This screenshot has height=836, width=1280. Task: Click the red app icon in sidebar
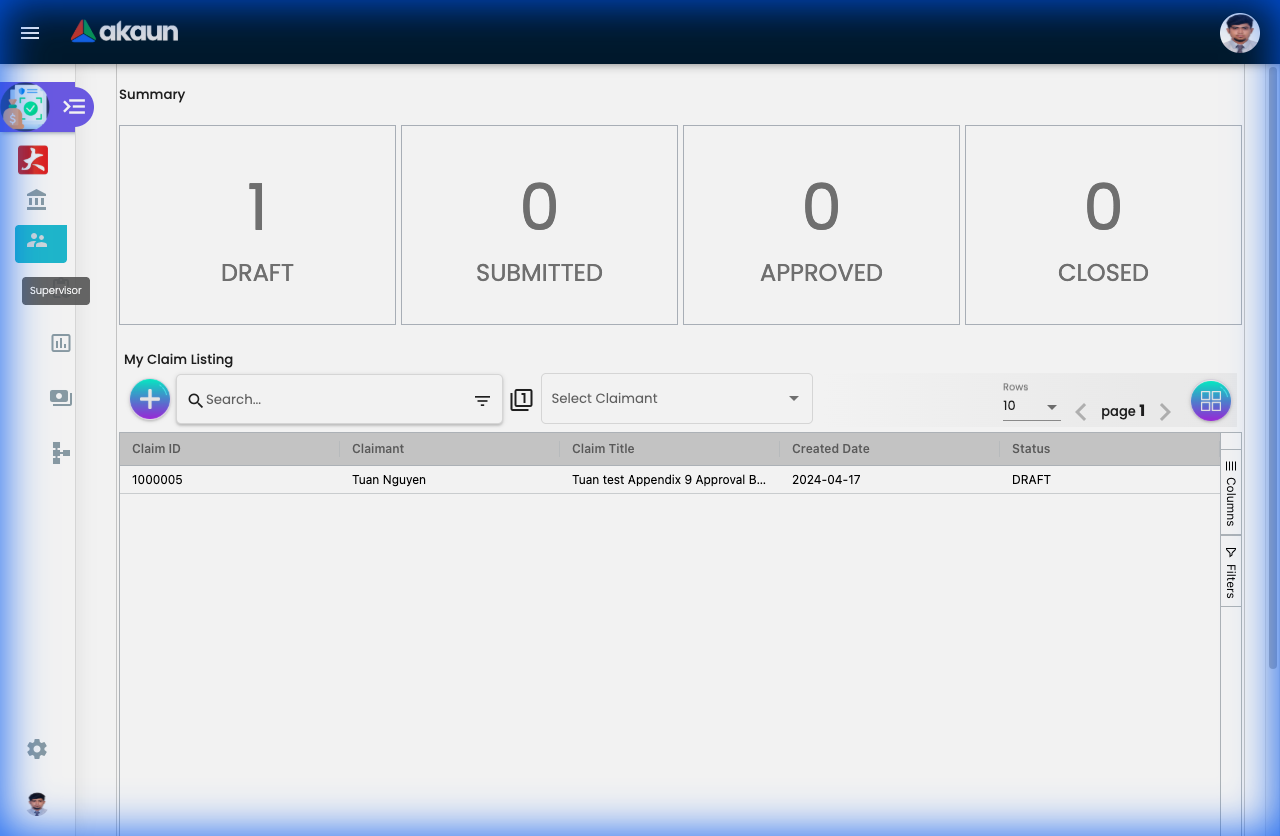pyautogui.click(x=32, y=159)
